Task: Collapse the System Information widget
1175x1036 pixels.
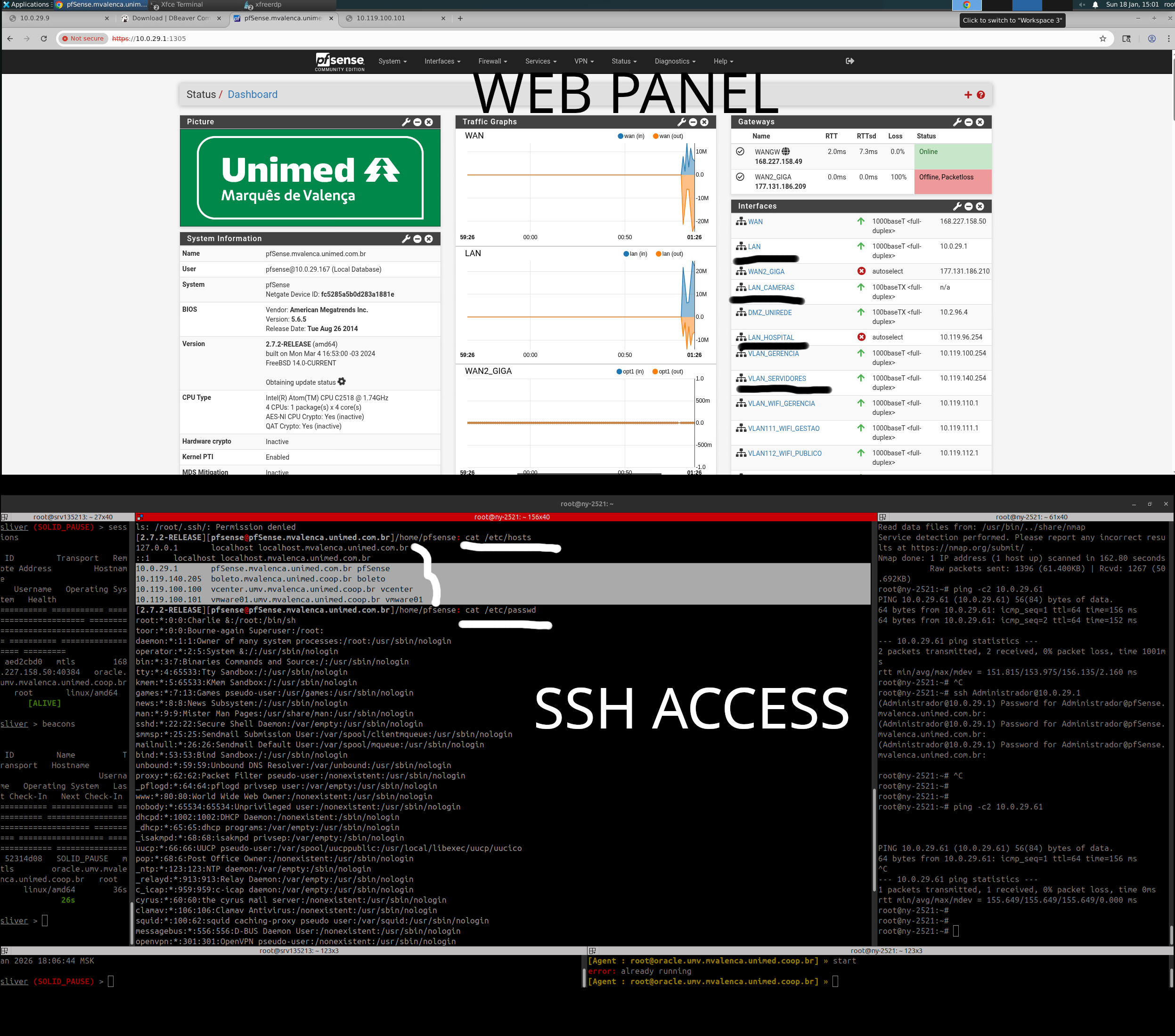Action: pos(417,238)
